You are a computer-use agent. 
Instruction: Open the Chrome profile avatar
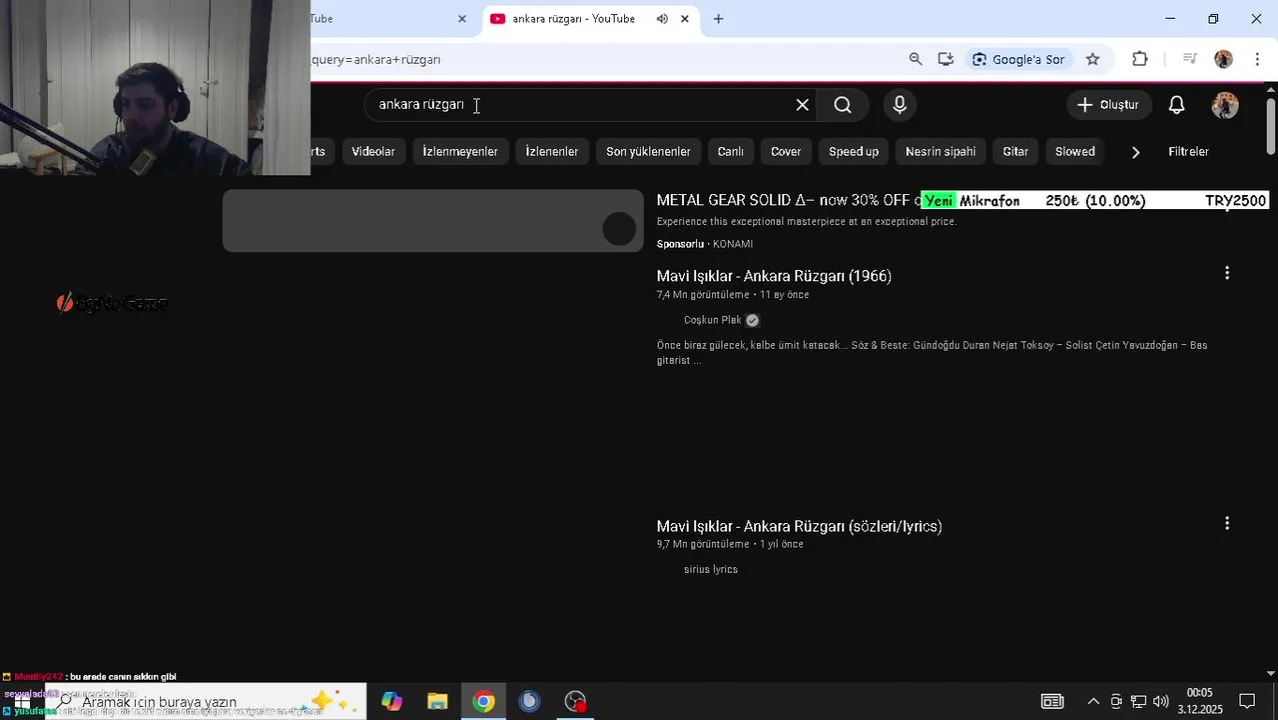click(x=1223, y=59)
